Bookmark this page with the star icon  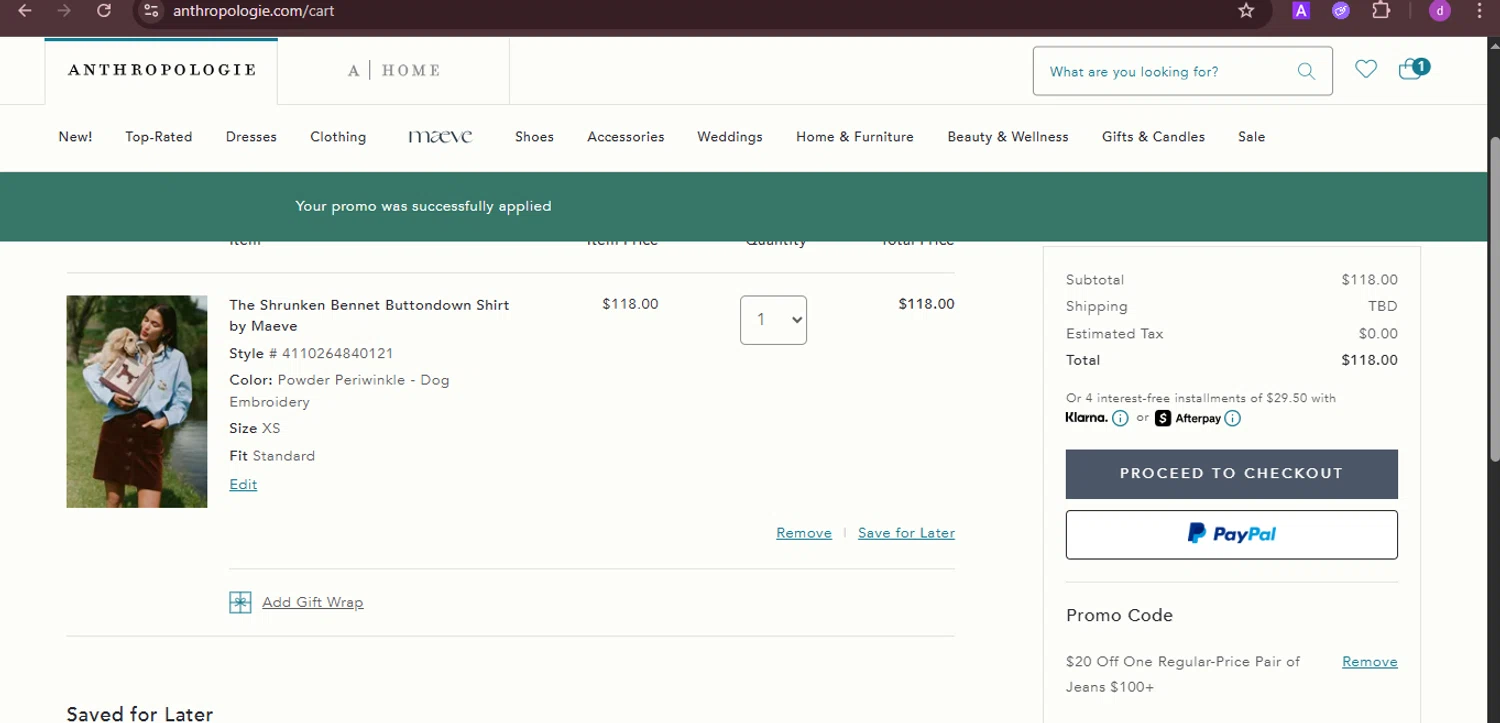tap(1246, 11)
